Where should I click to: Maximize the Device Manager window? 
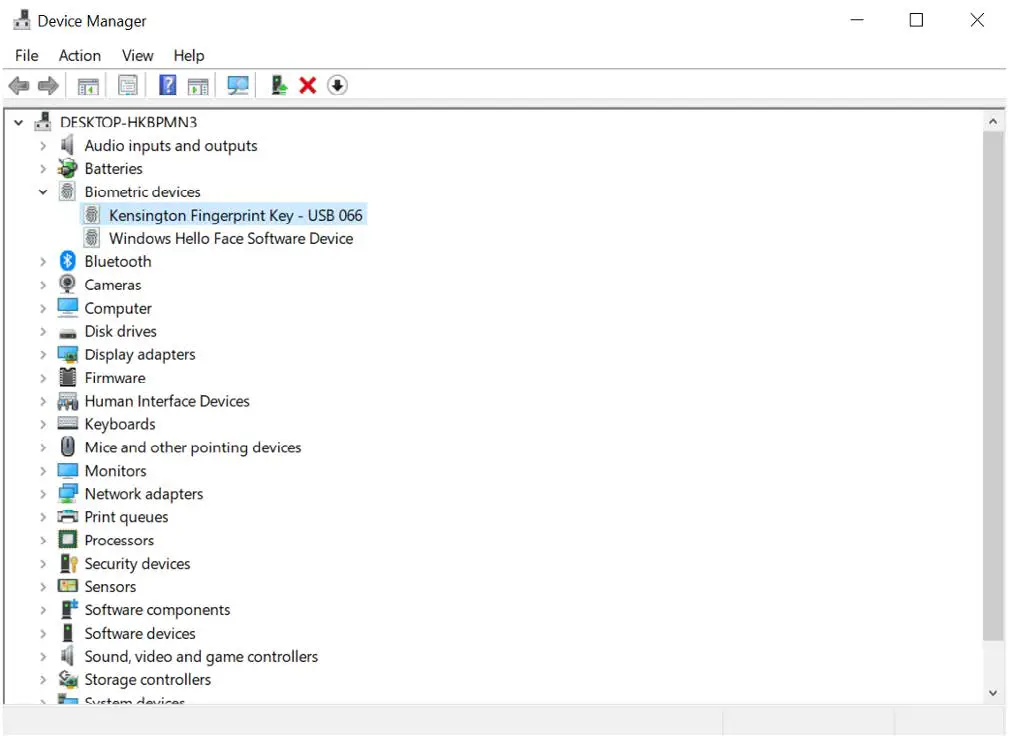(916, 20)
